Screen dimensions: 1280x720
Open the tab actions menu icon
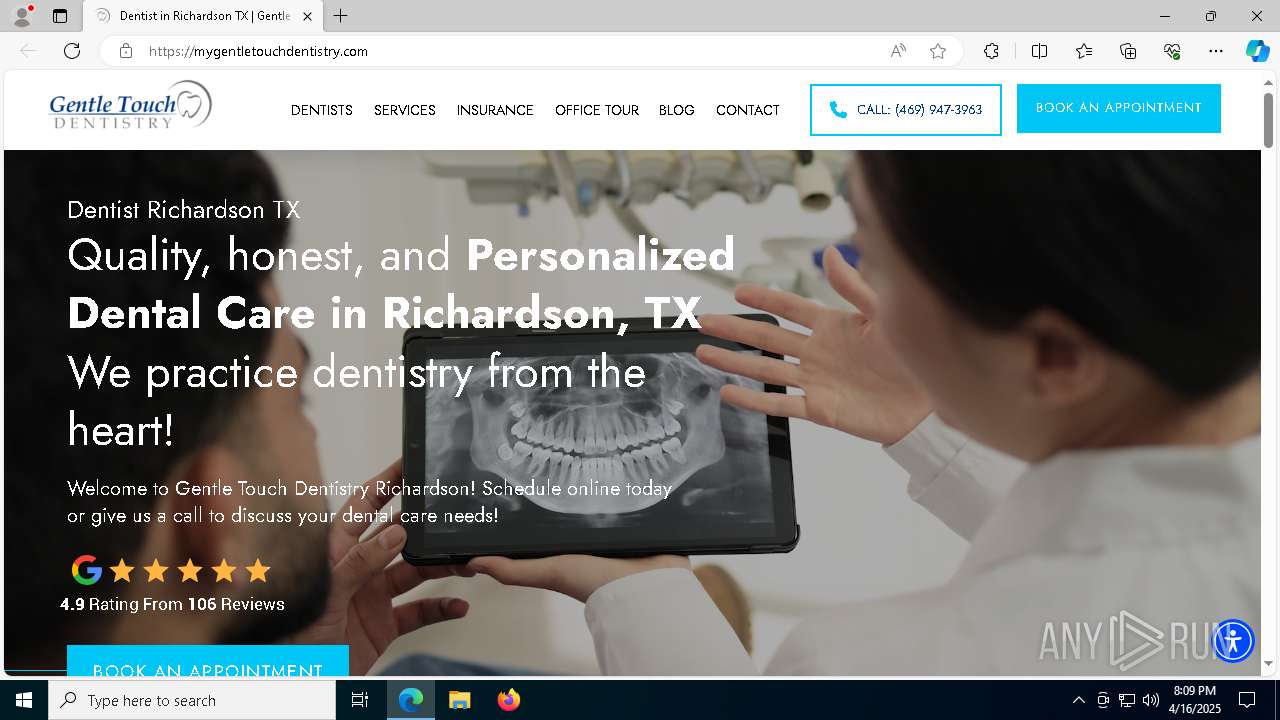60,16
